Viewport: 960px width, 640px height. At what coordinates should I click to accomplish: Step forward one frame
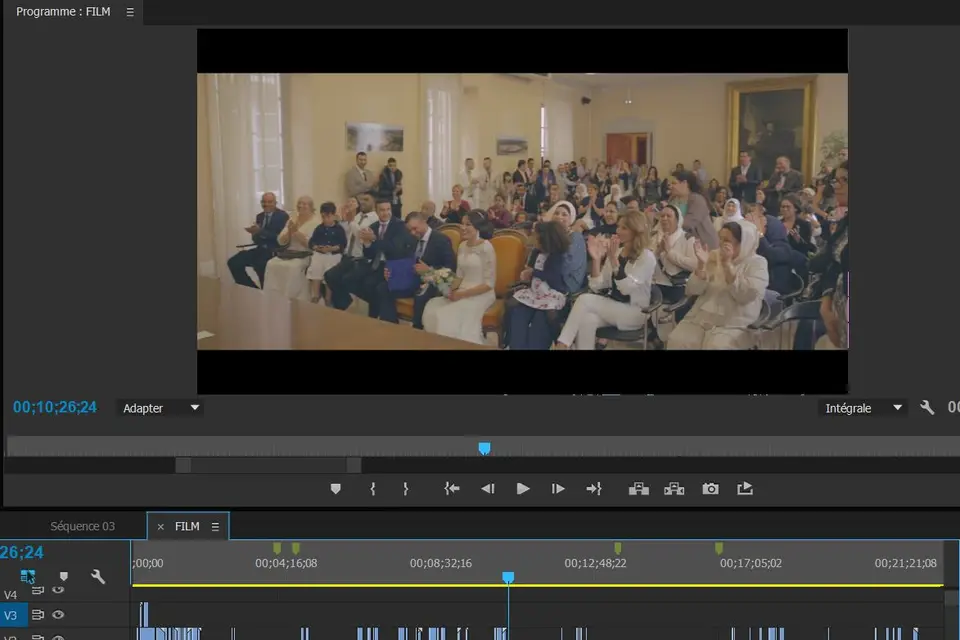[x=558, y=489]
